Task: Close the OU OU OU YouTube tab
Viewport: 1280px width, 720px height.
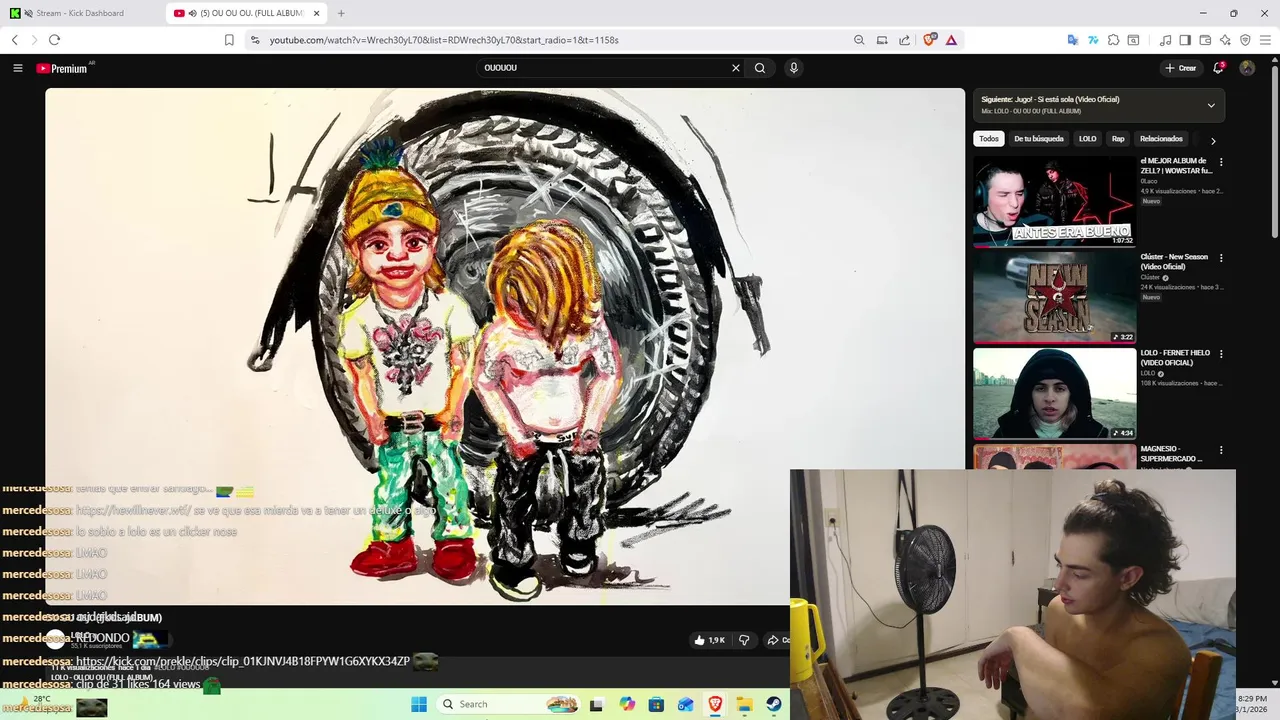Action: [x=317, y=13]
